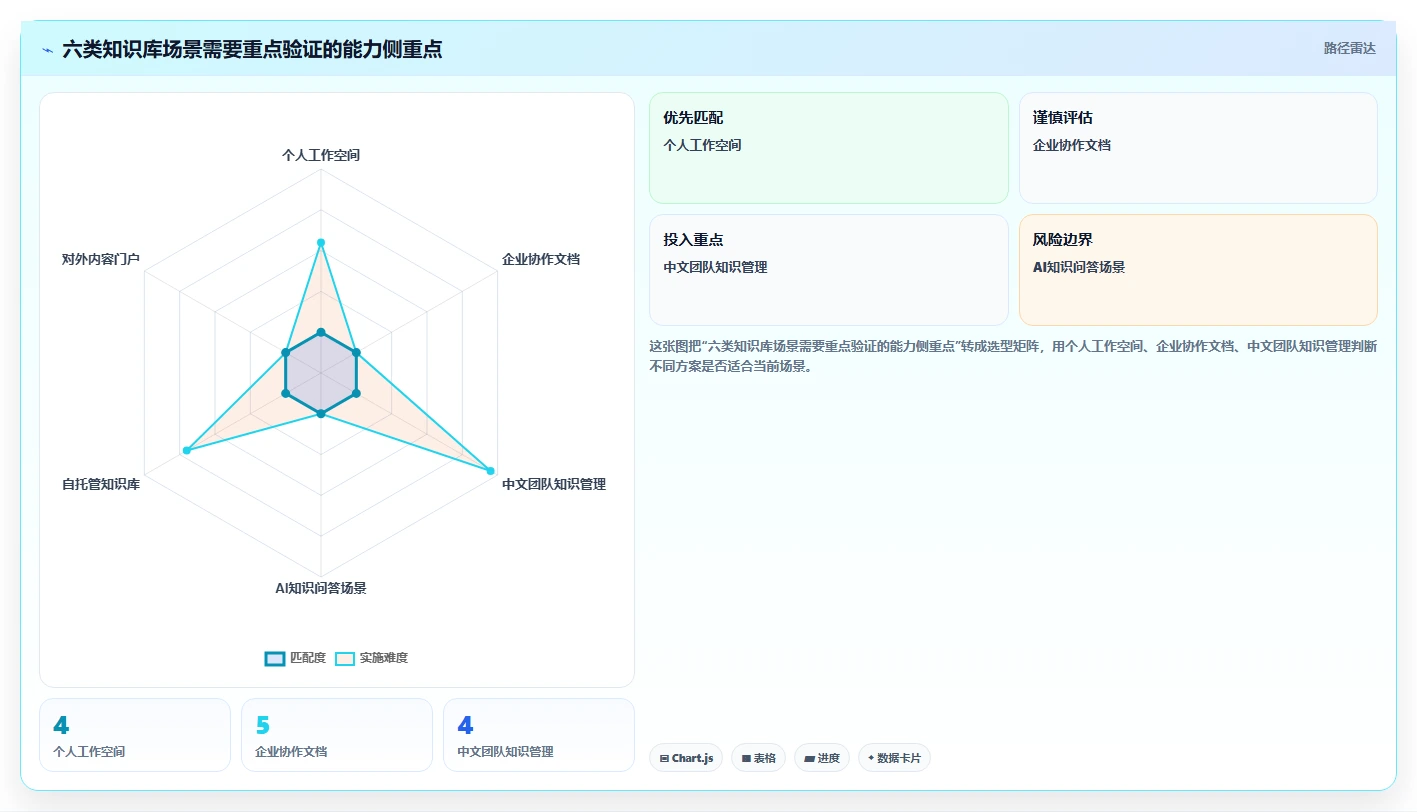The width and height of the screenshot is (1417, 812).
Task: Click 实施难度 data point on 个人工作空间 axis
Action: 321,242
